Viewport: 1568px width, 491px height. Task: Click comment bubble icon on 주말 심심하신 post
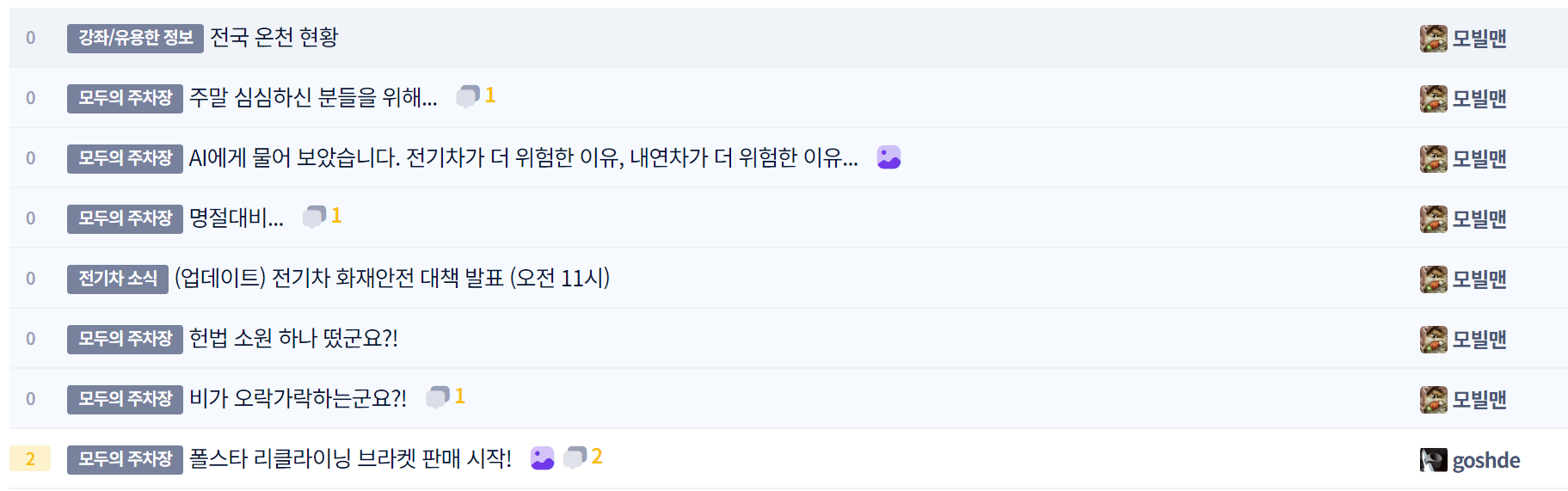coord(467,96)
